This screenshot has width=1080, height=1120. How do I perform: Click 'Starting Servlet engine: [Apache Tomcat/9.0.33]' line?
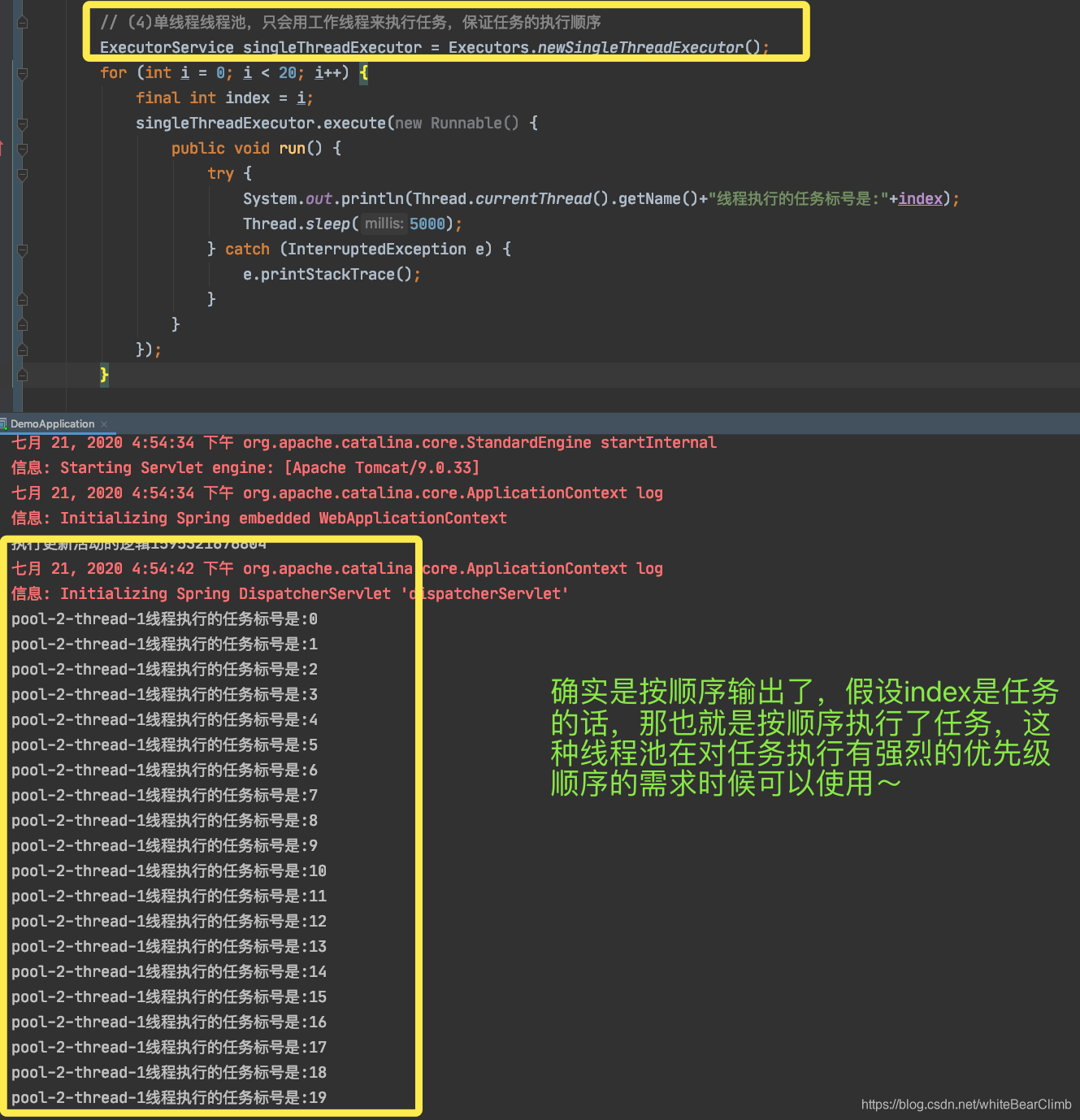[245, 468]
